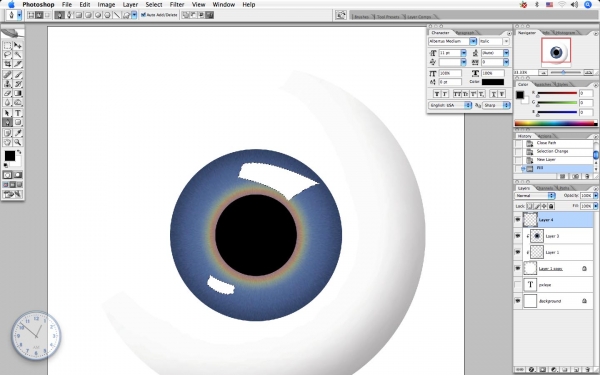
Task: Hide Layer 4 visibility eye
Action: (518, 220)
